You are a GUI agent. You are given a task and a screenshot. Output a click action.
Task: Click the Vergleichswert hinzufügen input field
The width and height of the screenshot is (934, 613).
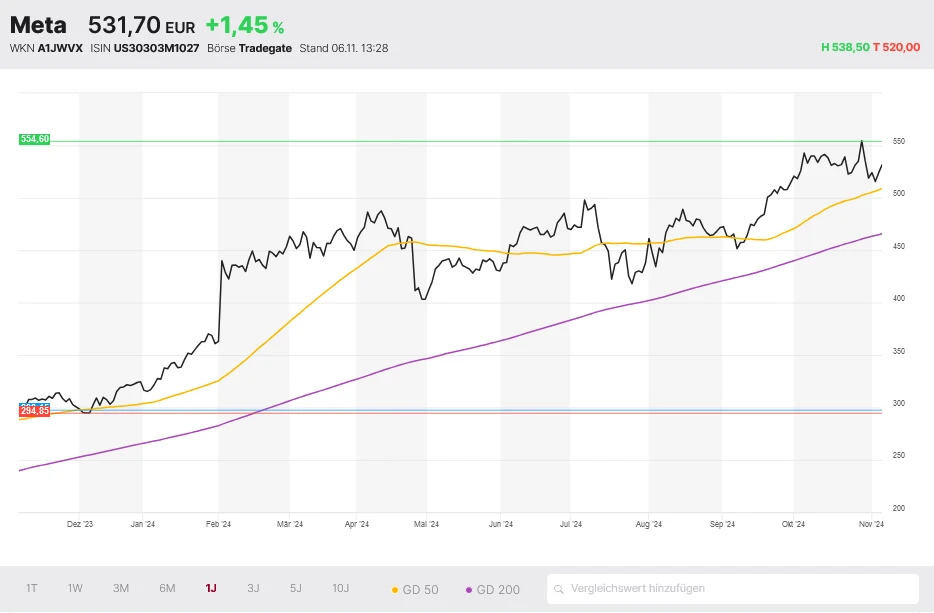coord(735,589)
